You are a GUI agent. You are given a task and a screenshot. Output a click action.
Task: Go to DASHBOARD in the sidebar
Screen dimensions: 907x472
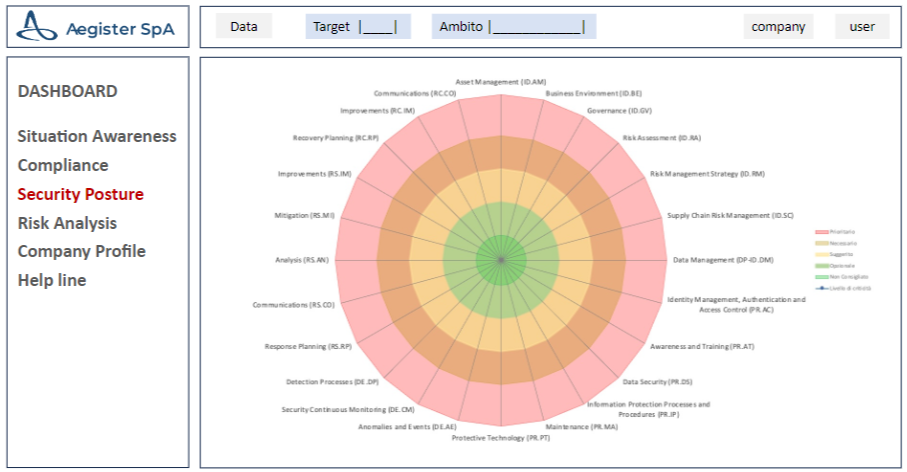[68, 91]
